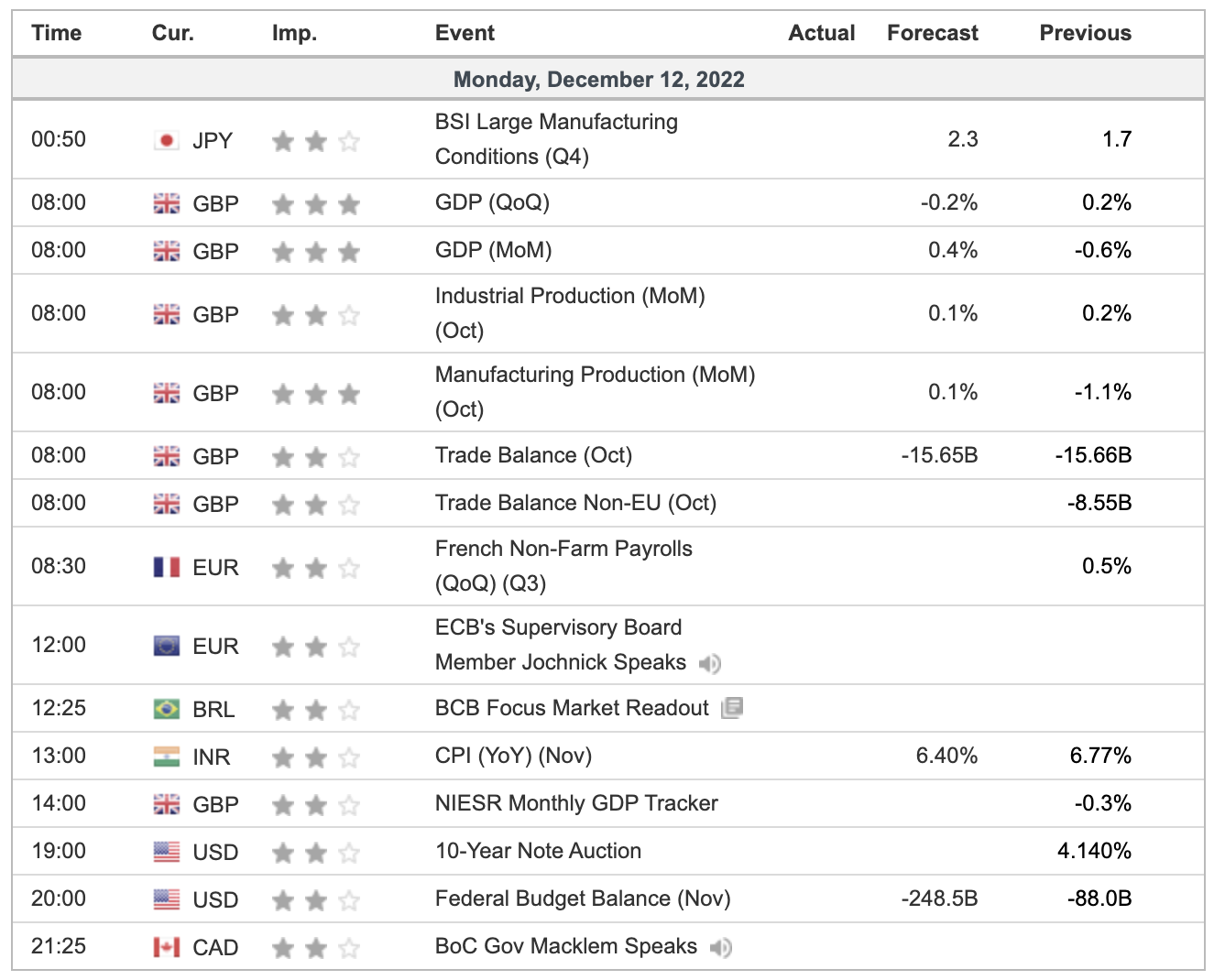Click the speaker icon after BoC Gov Macklem Speaks
Screen dimensions: 1214x980
pyautogui.click(x=721, y=947)
